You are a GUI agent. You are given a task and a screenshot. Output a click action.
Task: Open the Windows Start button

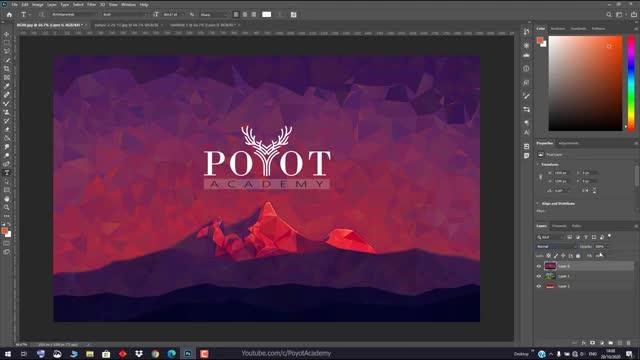[8, 354]
